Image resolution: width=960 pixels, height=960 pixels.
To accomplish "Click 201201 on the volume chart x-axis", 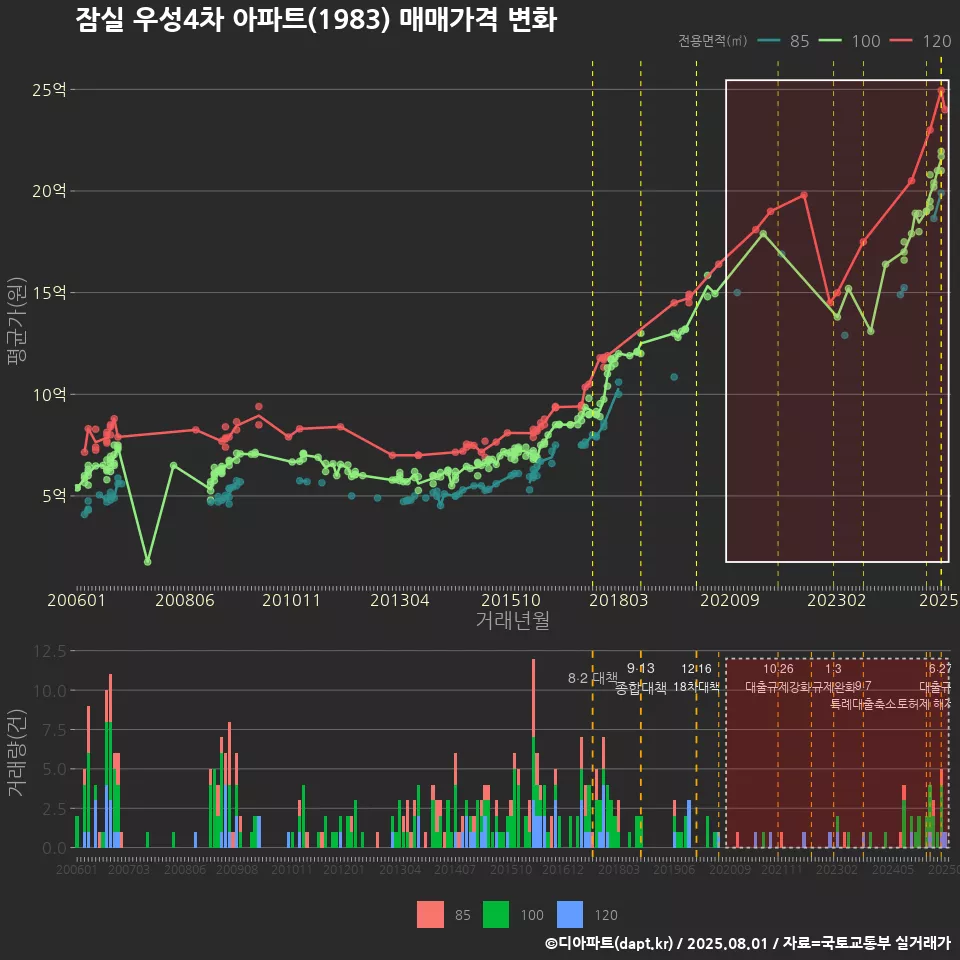I will pos(343,869).
